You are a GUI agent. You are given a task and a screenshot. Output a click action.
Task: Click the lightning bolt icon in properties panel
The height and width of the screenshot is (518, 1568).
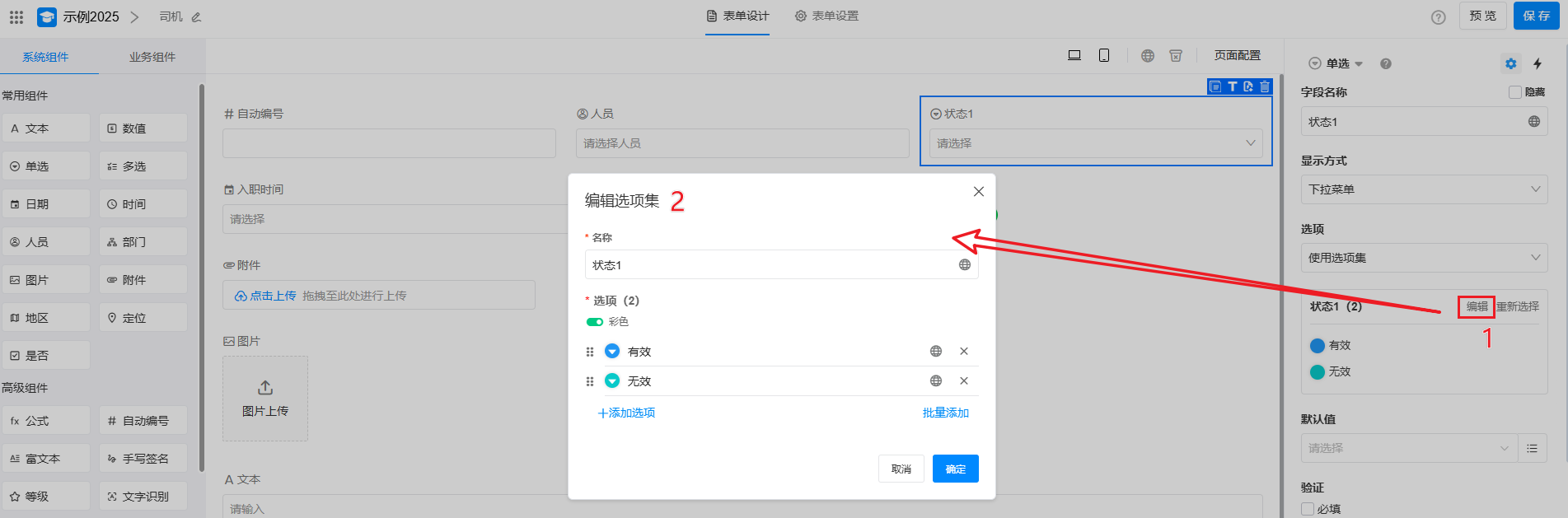[x=1538, y=63]
